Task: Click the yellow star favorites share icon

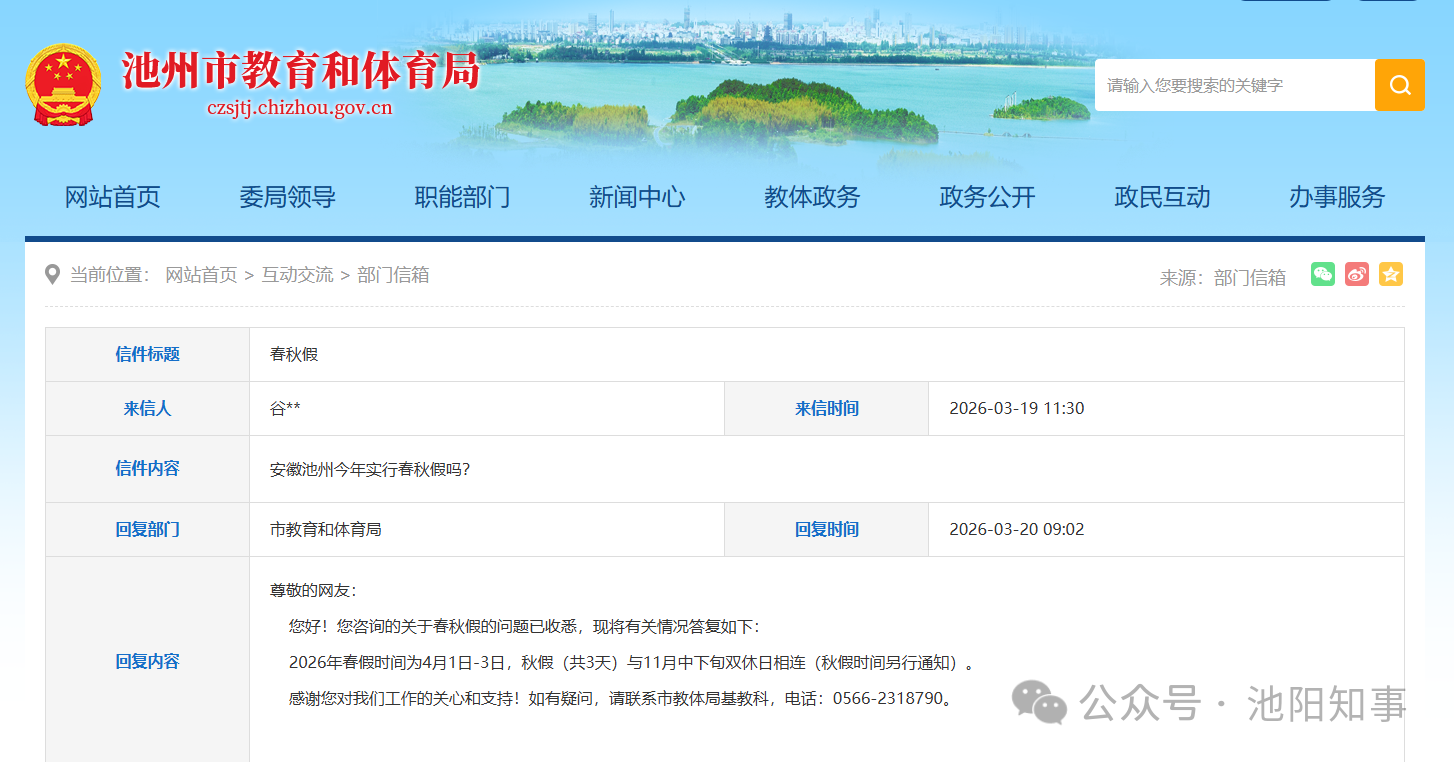Action: [1391, 275]
